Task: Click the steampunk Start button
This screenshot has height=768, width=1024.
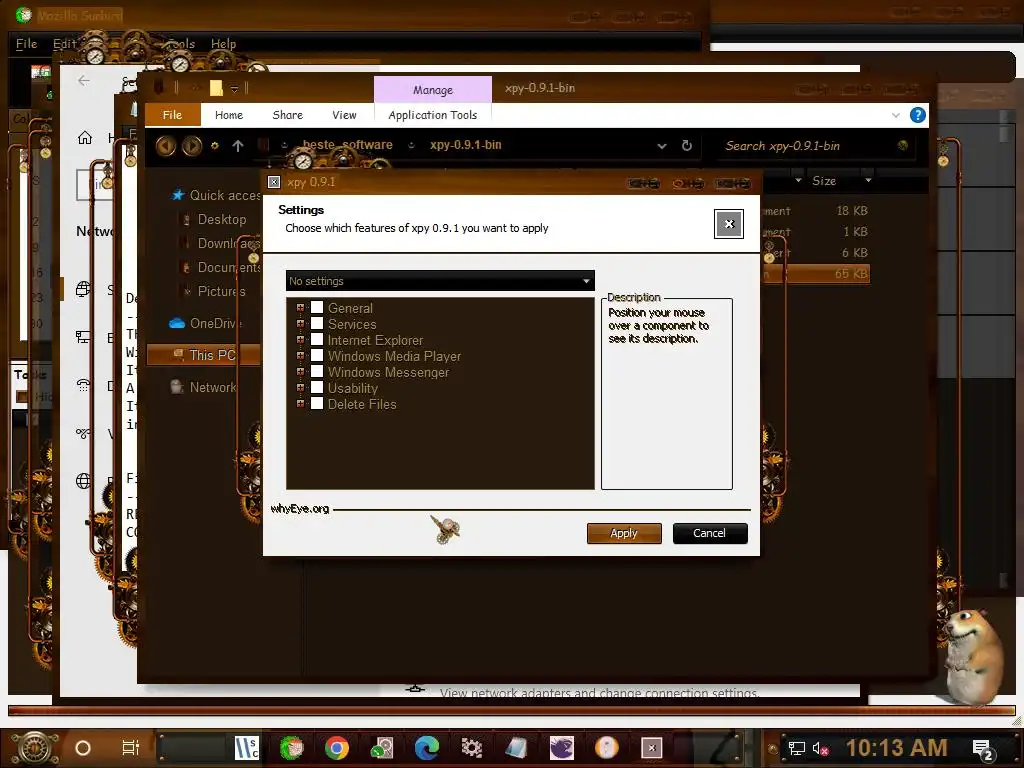Action: (x=35, y=748)
